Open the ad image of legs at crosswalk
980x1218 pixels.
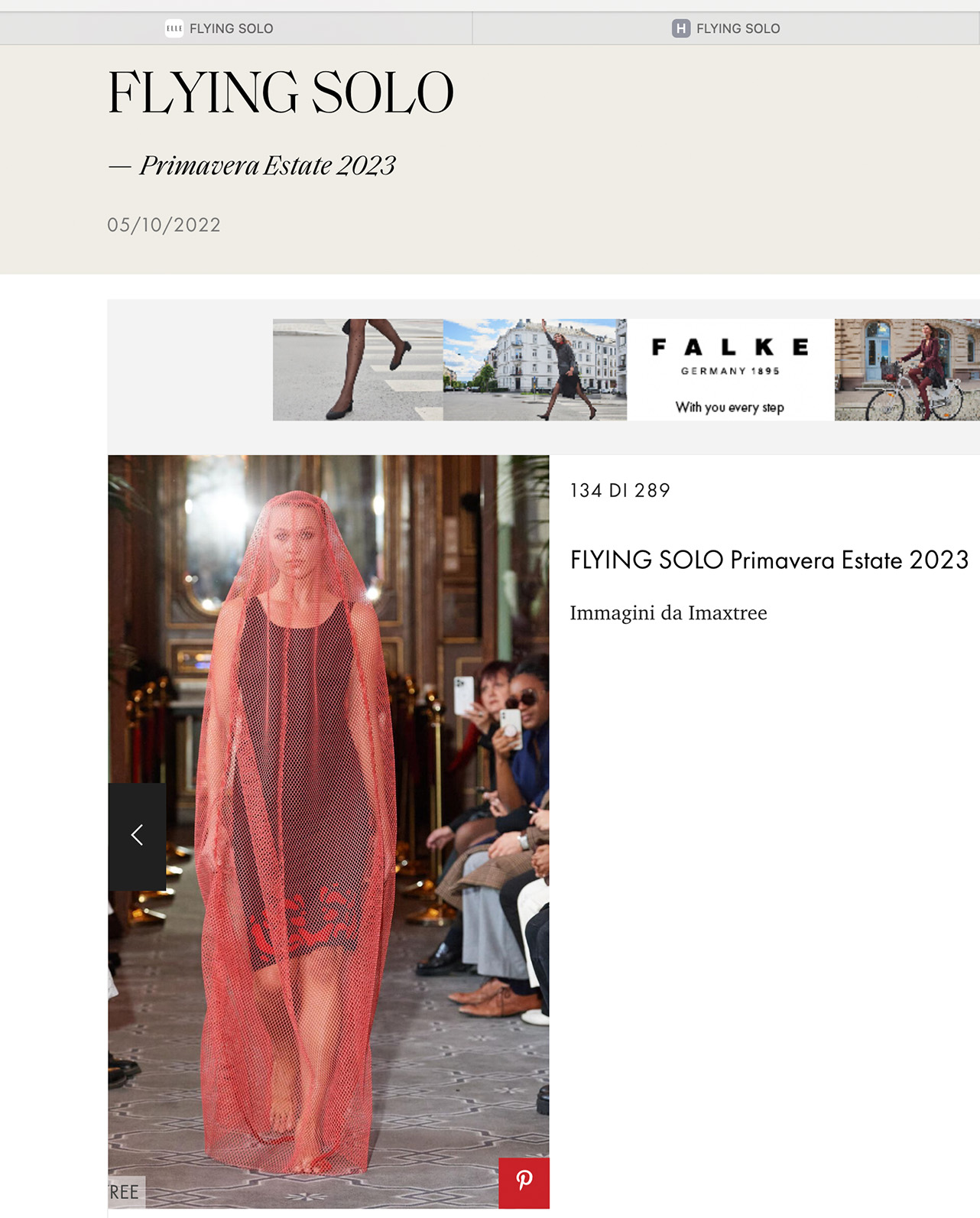click(x=358, y=369)
